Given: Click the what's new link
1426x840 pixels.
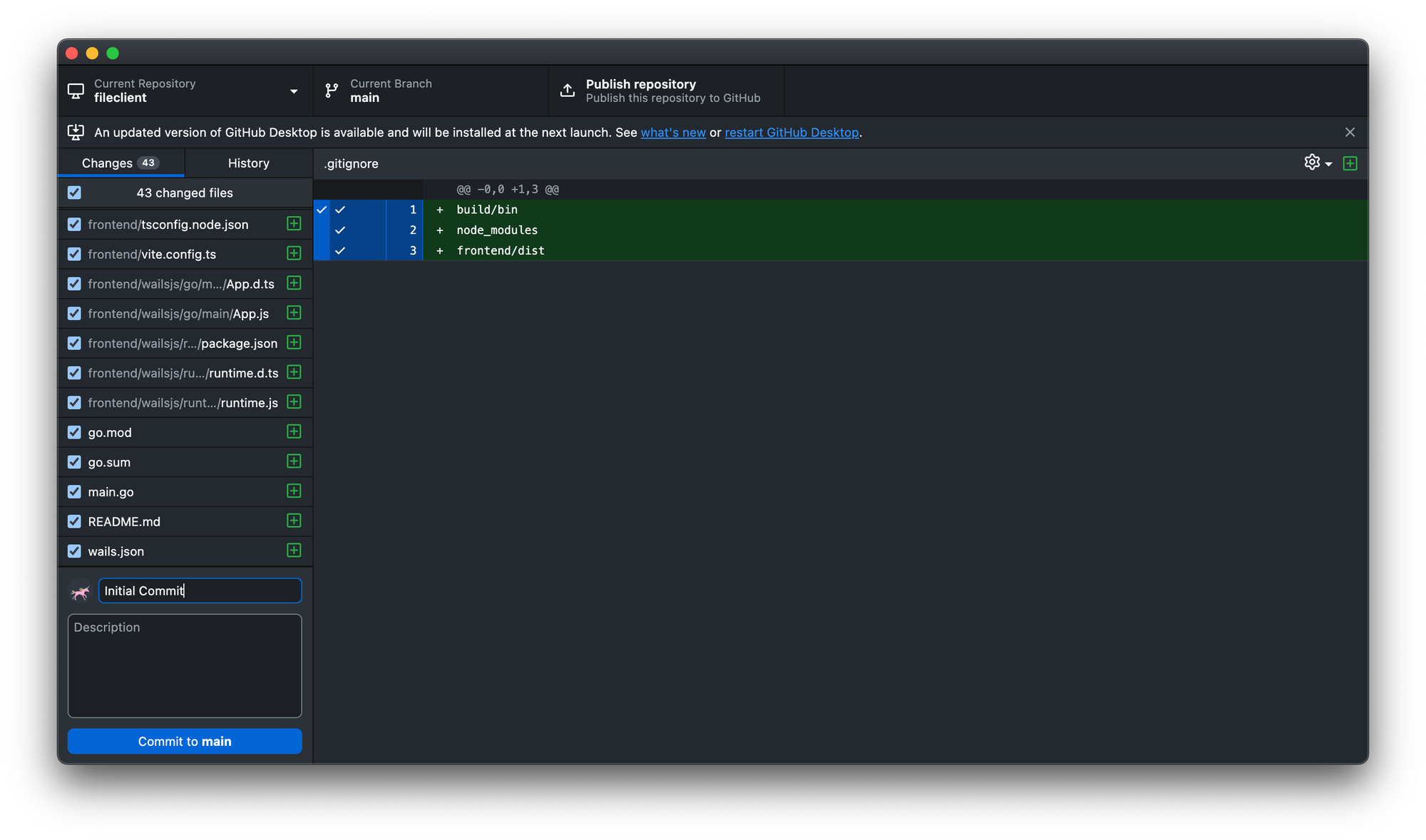Looking at the screenshot, I should (672, 132).
